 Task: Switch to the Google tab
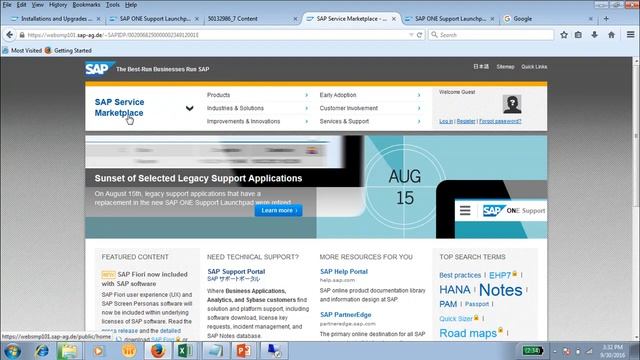coord(546,19)
